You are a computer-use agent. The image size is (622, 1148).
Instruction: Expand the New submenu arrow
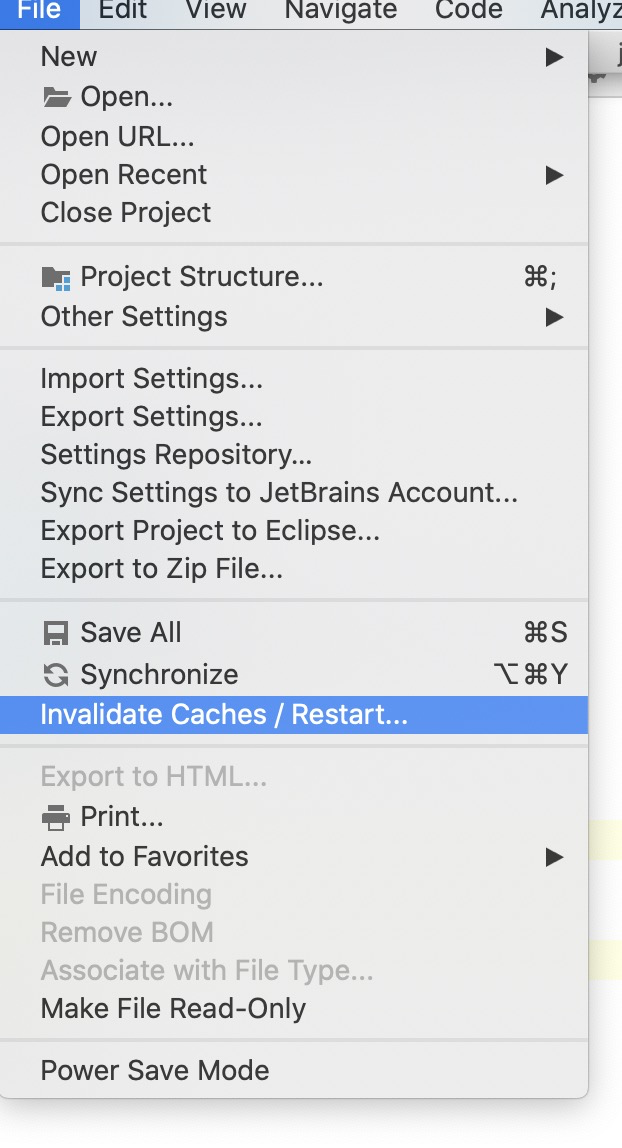[x=555, y=57]
